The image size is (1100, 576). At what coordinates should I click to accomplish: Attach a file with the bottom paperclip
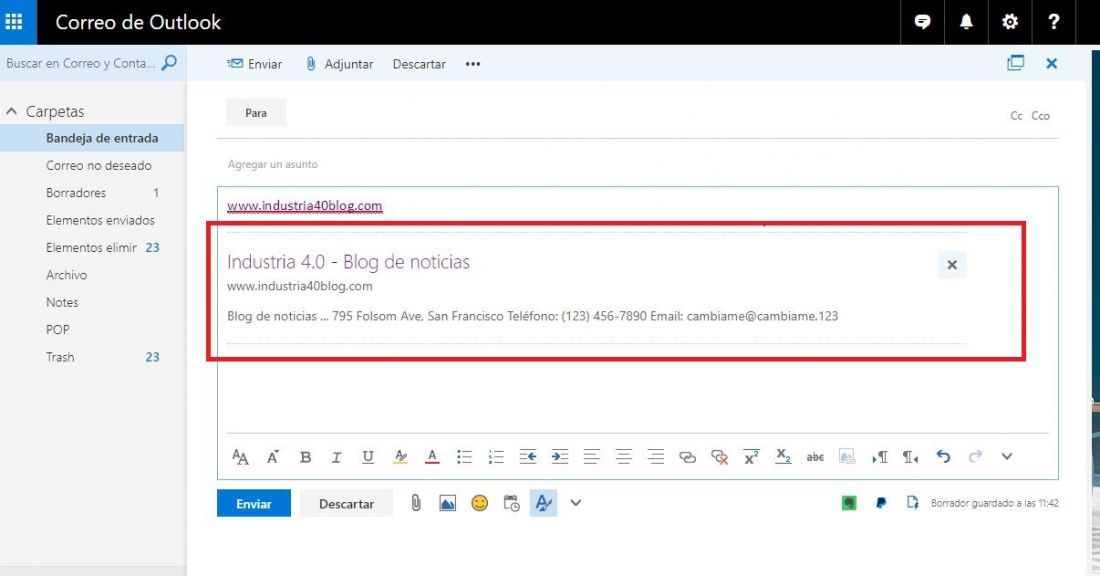pos(416,503)
